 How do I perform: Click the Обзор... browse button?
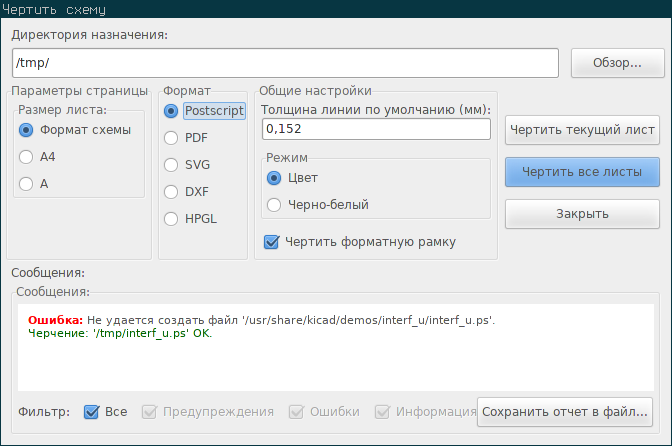point(618,63)
